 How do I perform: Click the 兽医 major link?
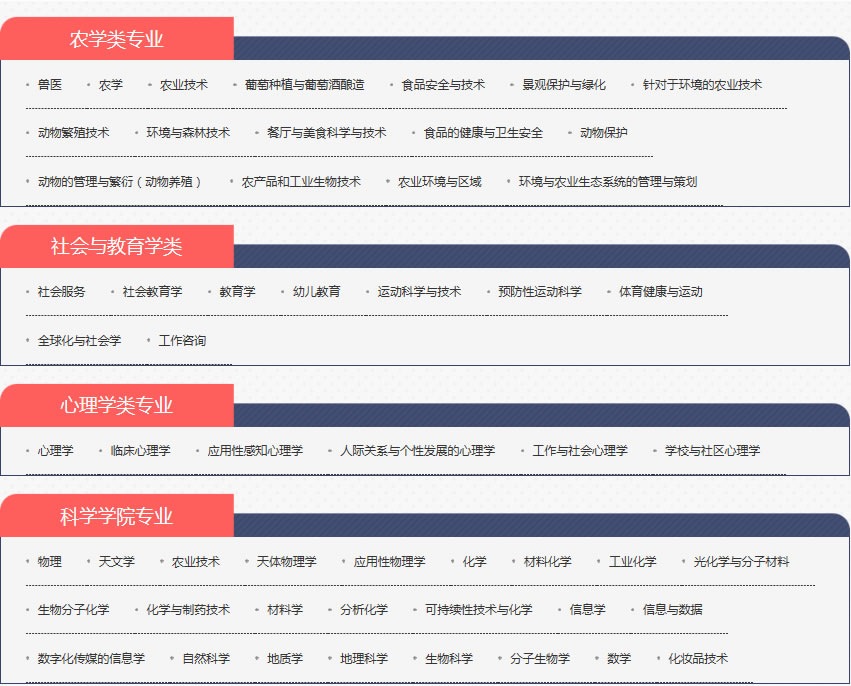click(50, 85)
